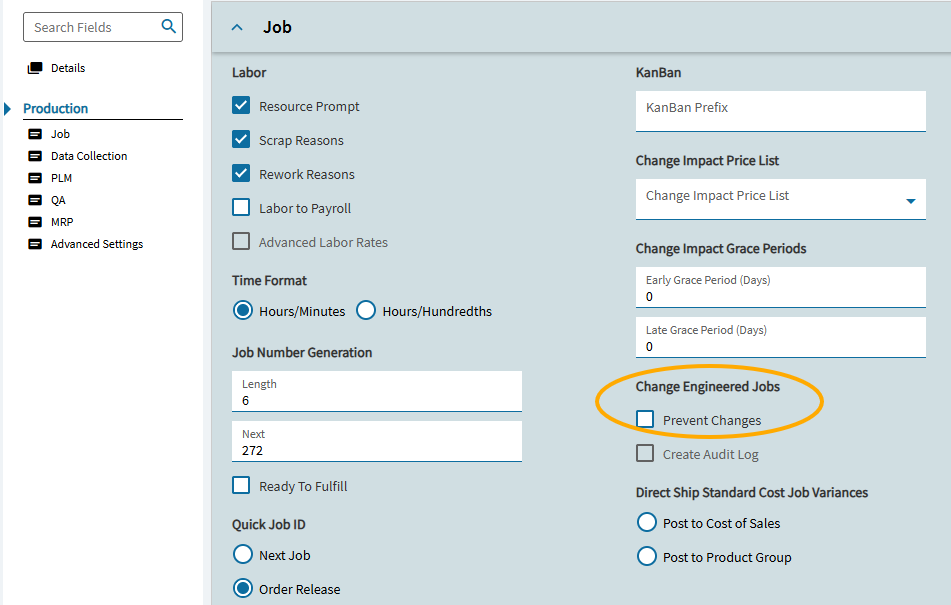
Task: Click the PLM sidebar icon
Action: (35, 178)
